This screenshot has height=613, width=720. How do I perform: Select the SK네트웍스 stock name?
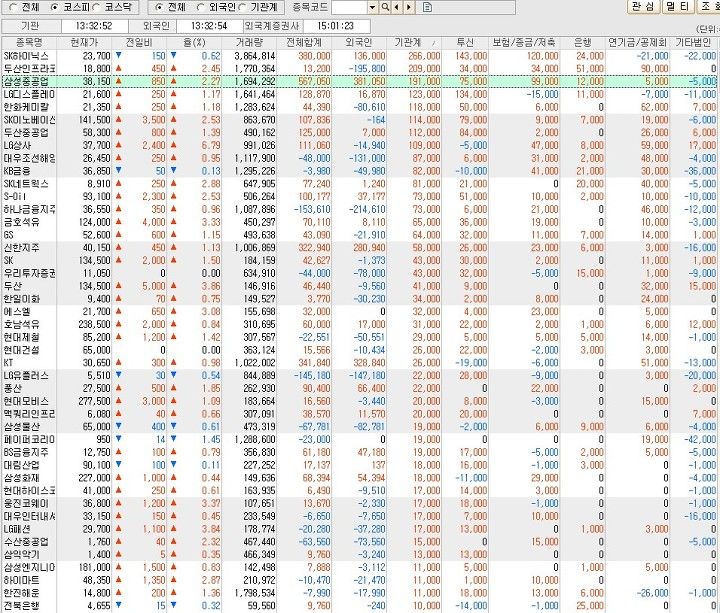coord(26,184)
